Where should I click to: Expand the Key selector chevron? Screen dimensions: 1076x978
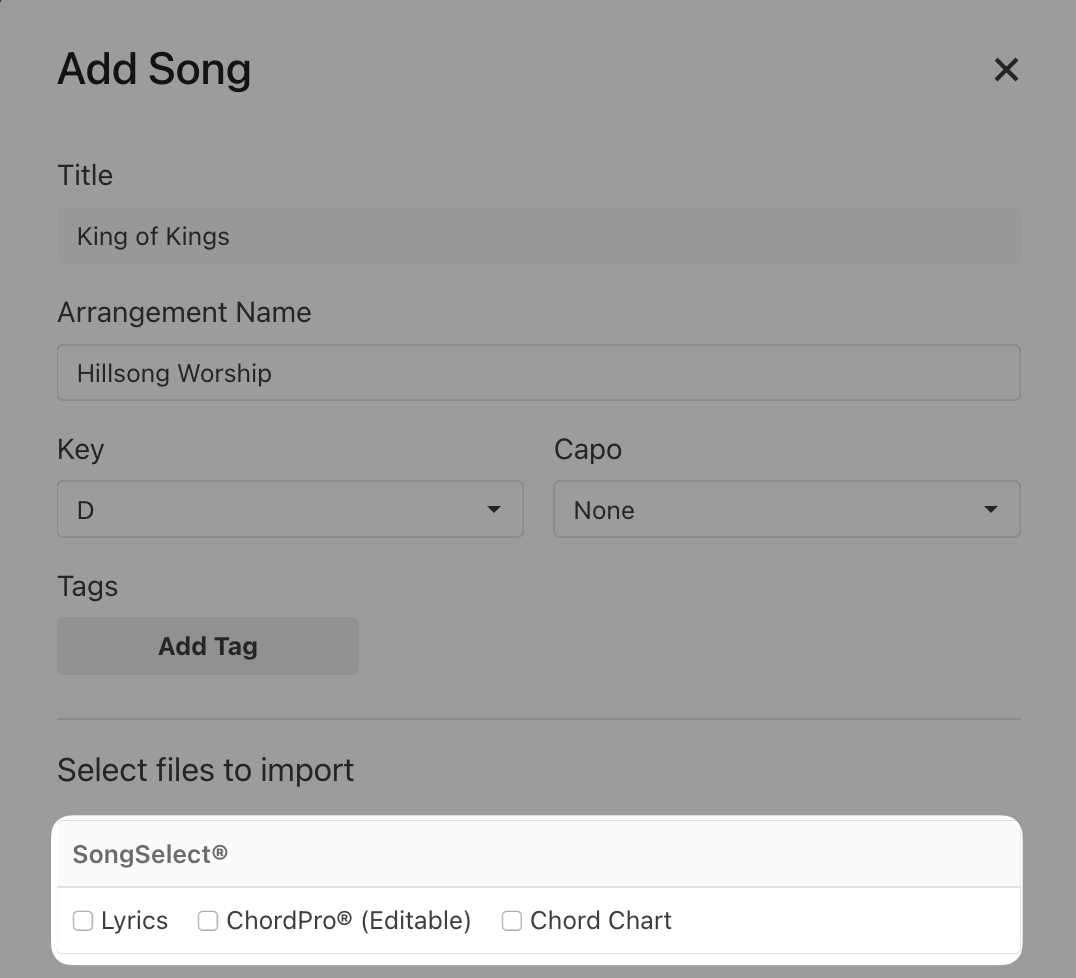point(493,509)
